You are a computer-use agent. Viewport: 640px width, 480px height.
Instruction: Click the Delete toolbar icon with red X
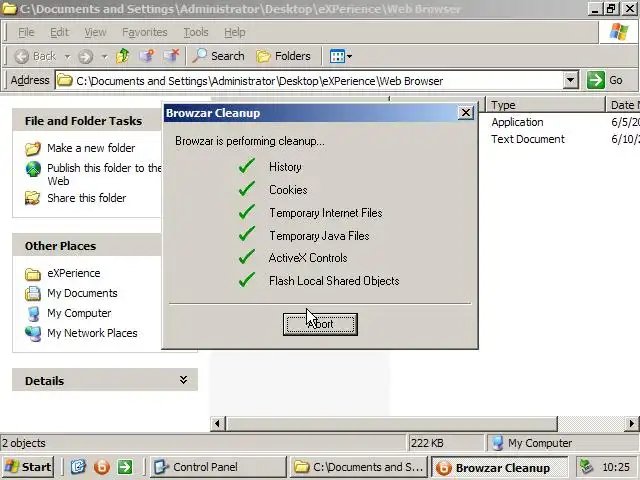click(171, 56)
